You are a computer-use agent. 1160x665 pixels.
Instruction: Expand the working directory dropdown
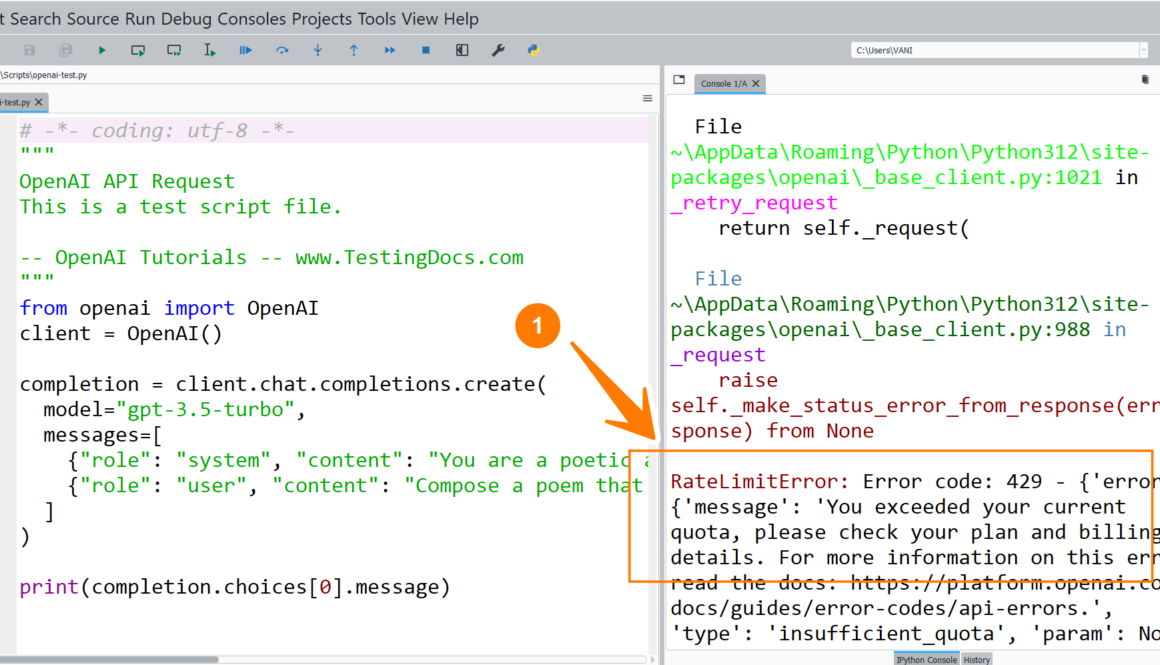(x=1143, y=50)
